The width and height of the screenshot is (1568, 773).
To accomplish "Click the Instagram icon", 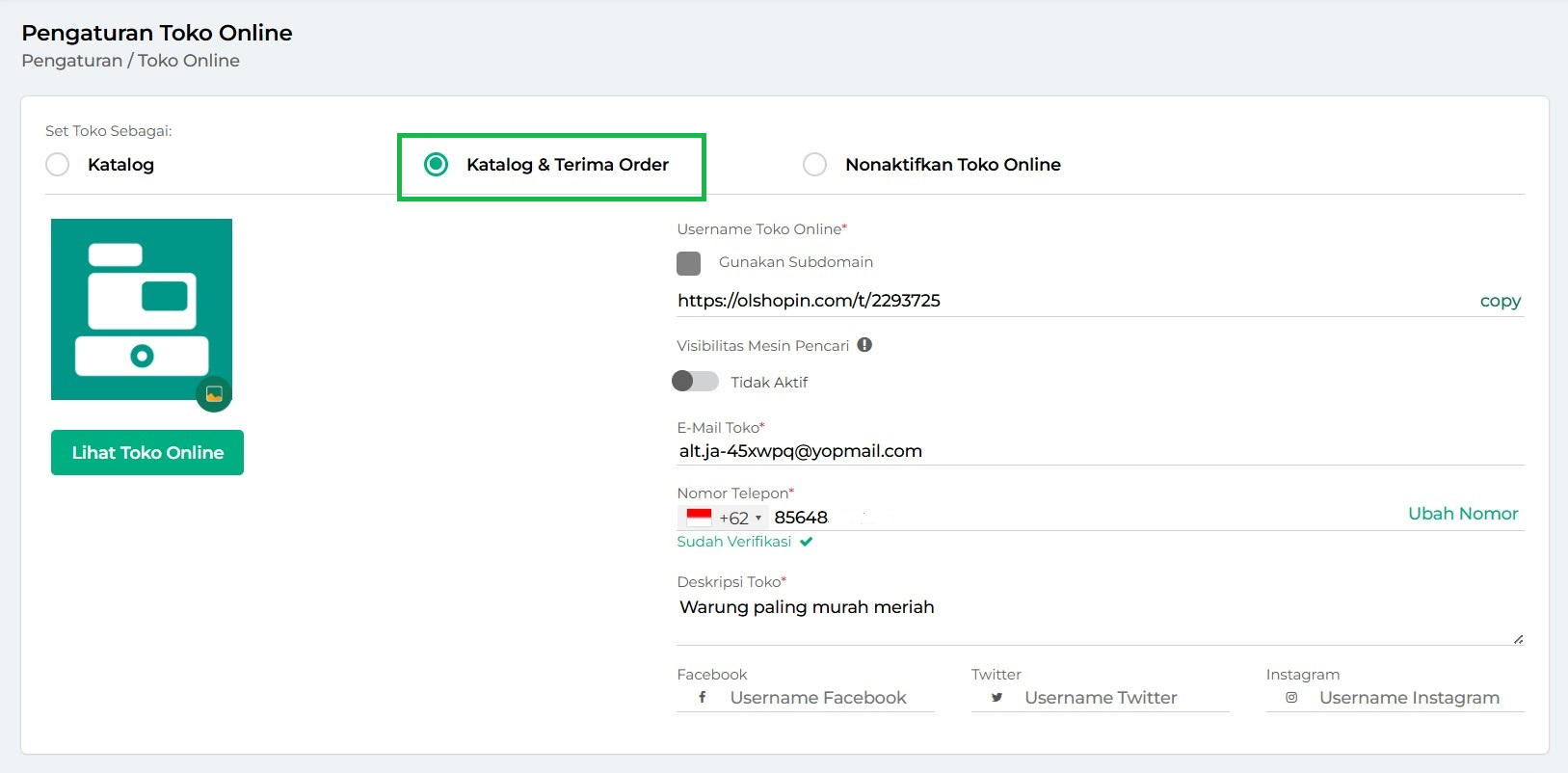I will click(1291, 698).
